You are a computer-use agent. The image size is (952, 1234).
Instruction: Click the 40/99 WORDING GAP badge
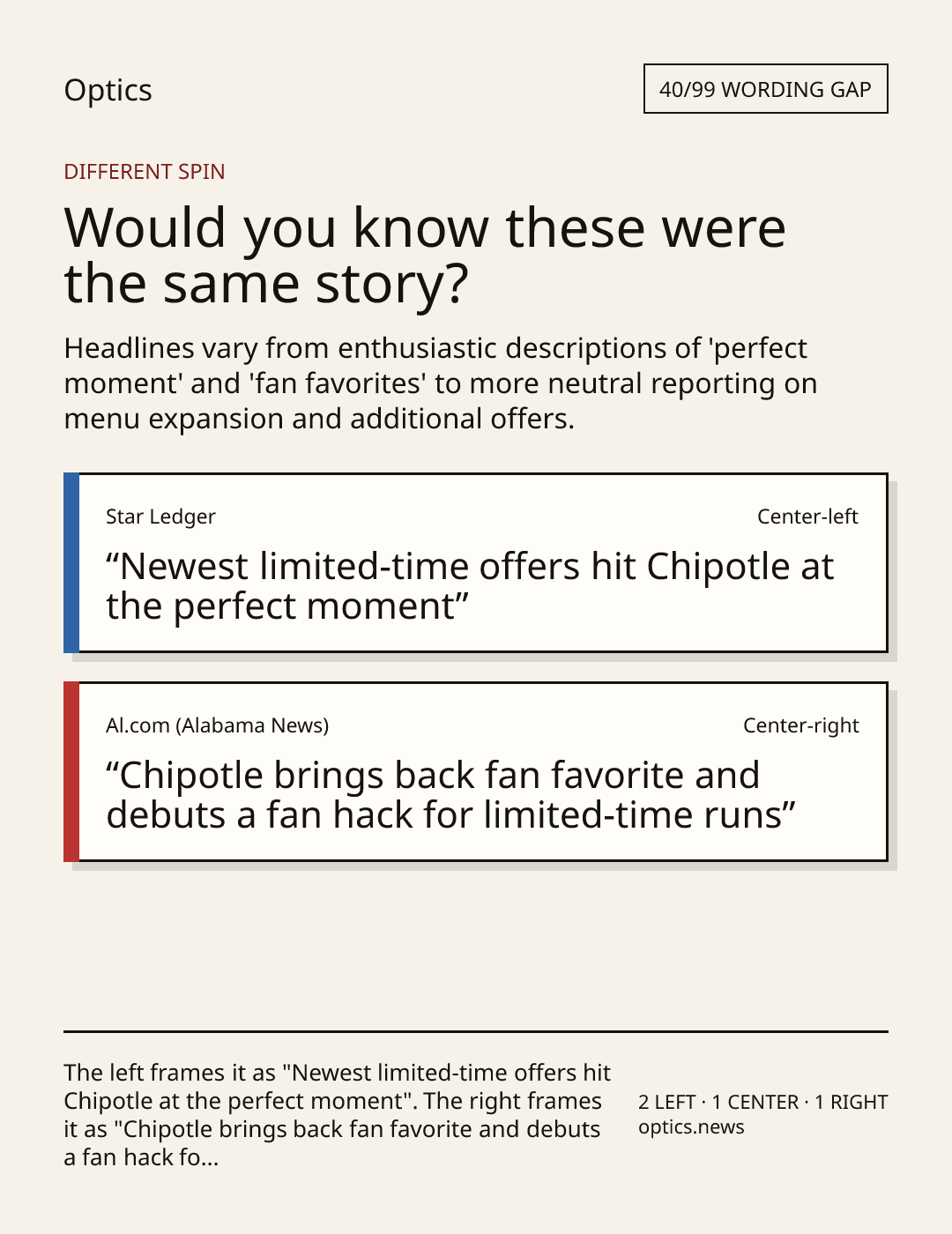[765, 89]
